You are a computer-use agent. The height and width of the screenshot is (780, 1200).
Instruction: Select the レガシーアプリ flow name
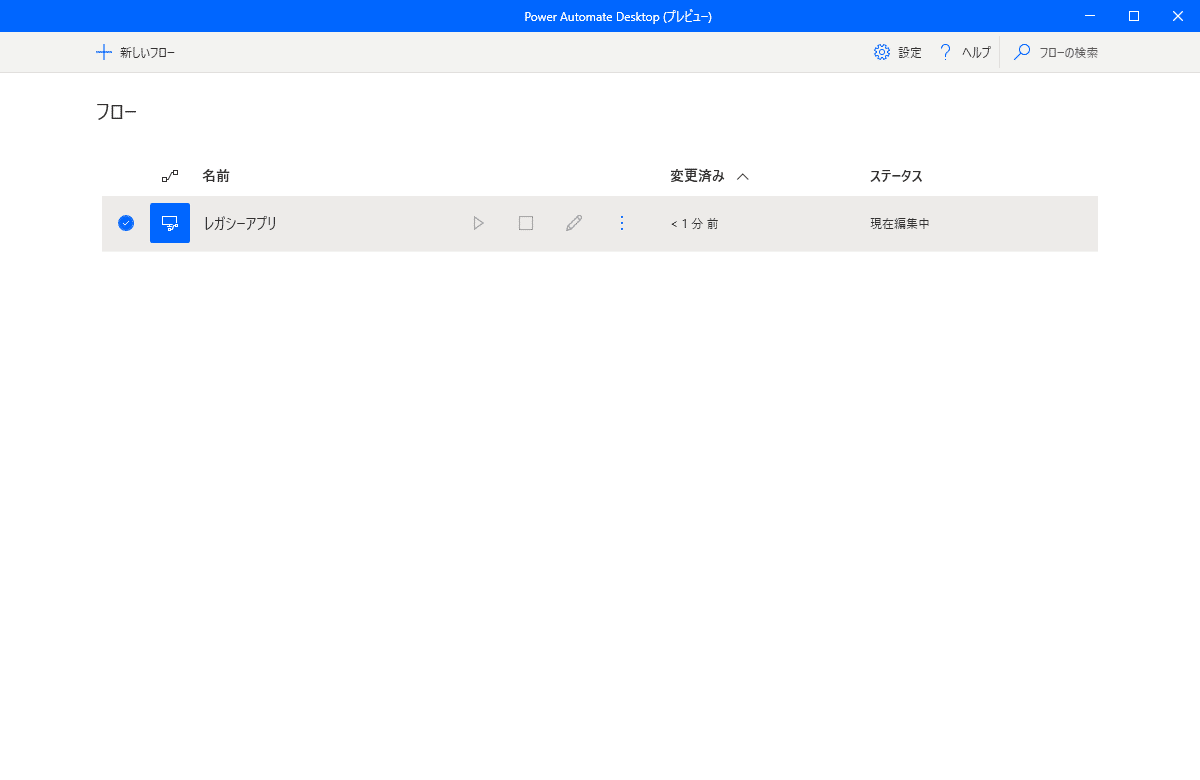[240, 223]
